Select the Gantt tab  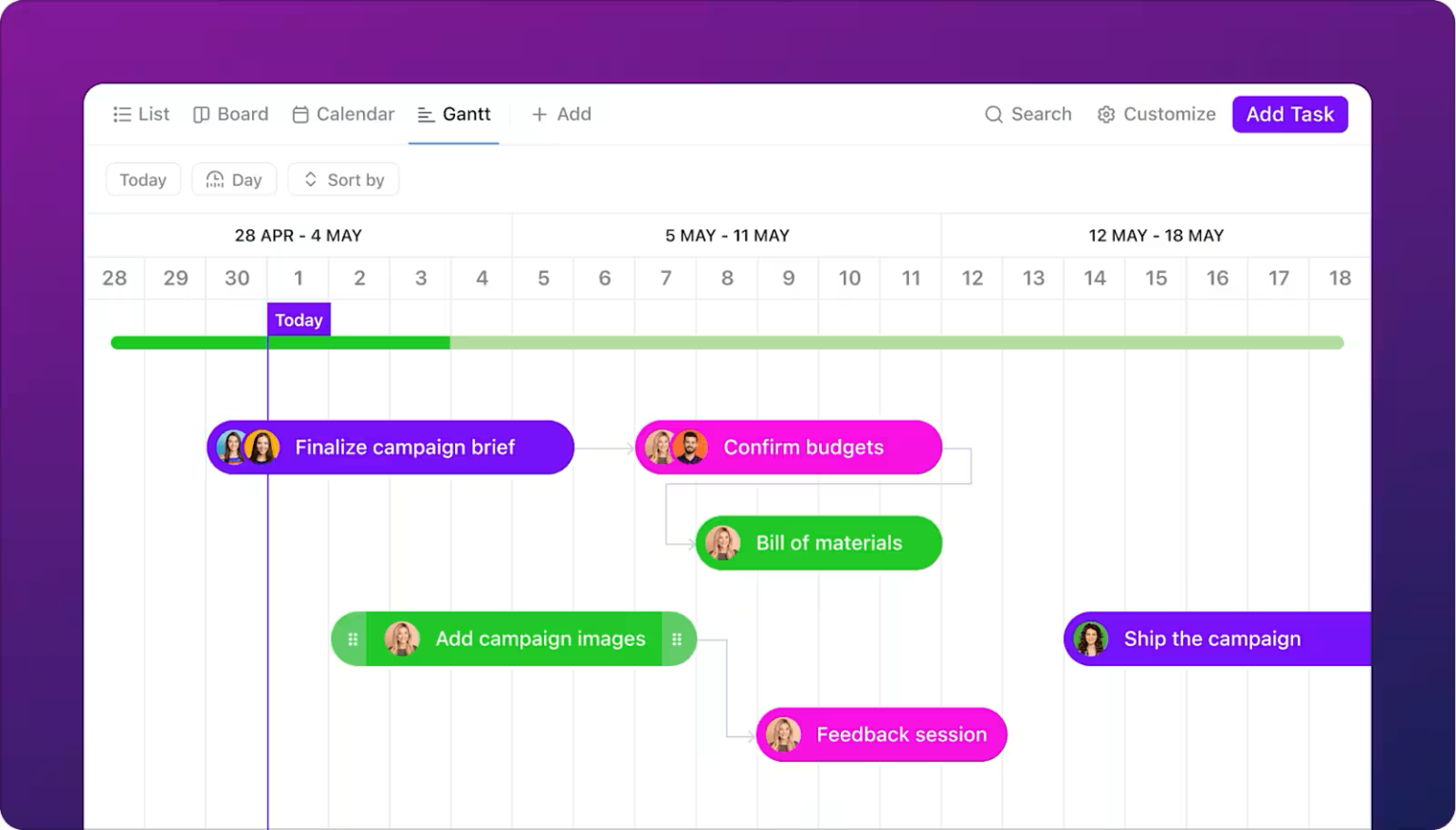pos(454,114)
